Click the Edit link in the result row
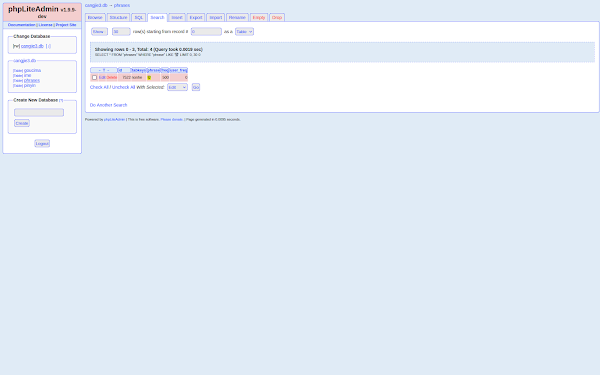The width and height of the screenshot is (600, 375). pos(102,78)
